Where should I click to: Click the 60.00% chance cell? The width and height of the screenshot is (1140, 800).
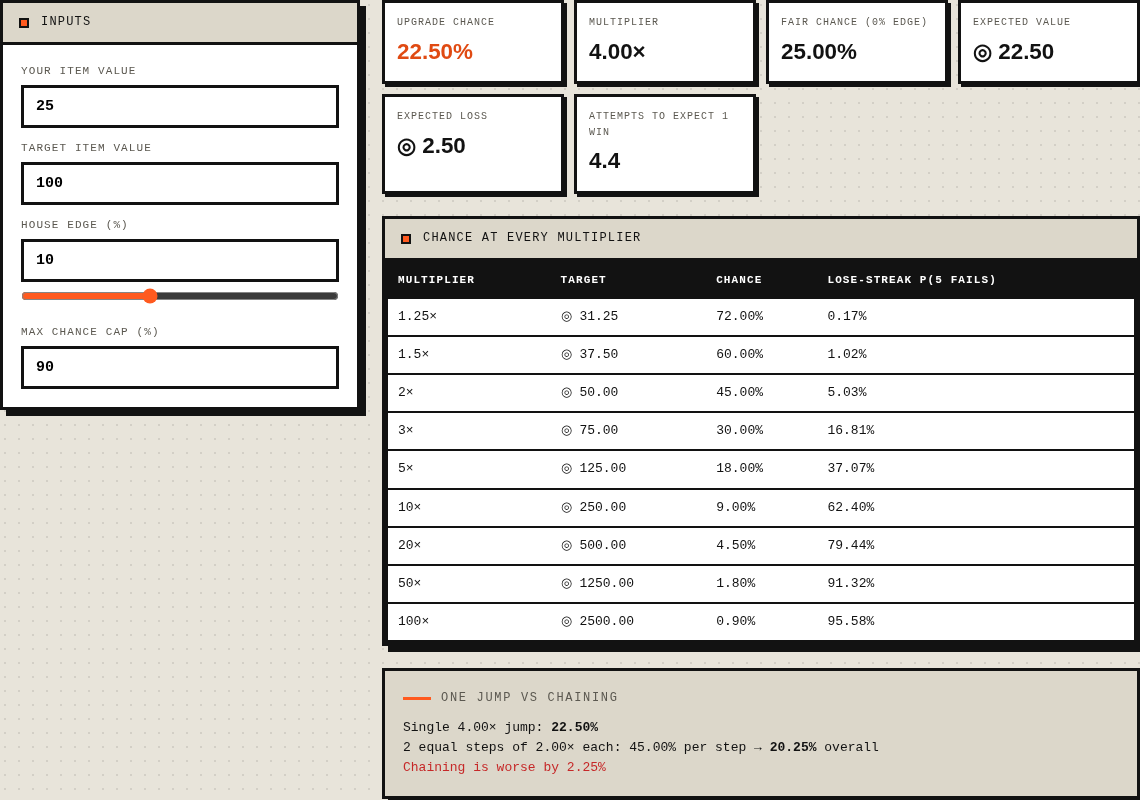coord(739,354)
